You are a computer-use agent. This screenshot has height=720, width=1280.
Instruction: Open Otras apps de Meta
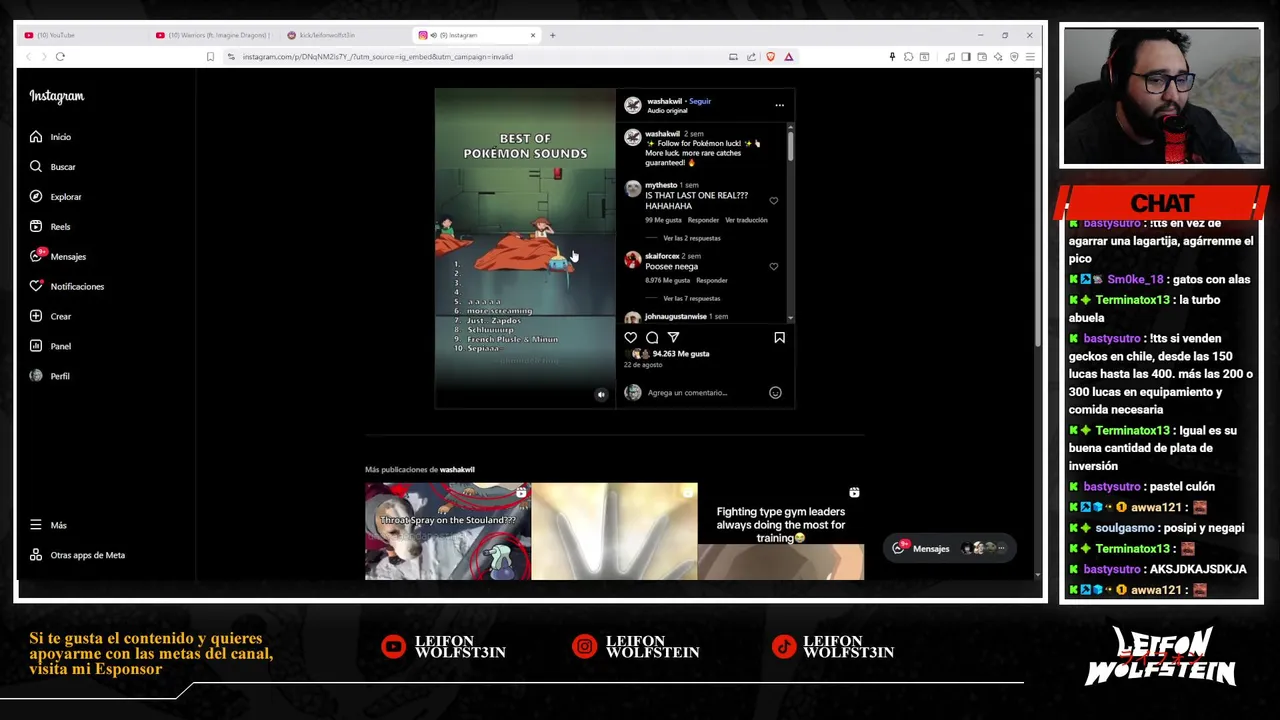[78, 555]
